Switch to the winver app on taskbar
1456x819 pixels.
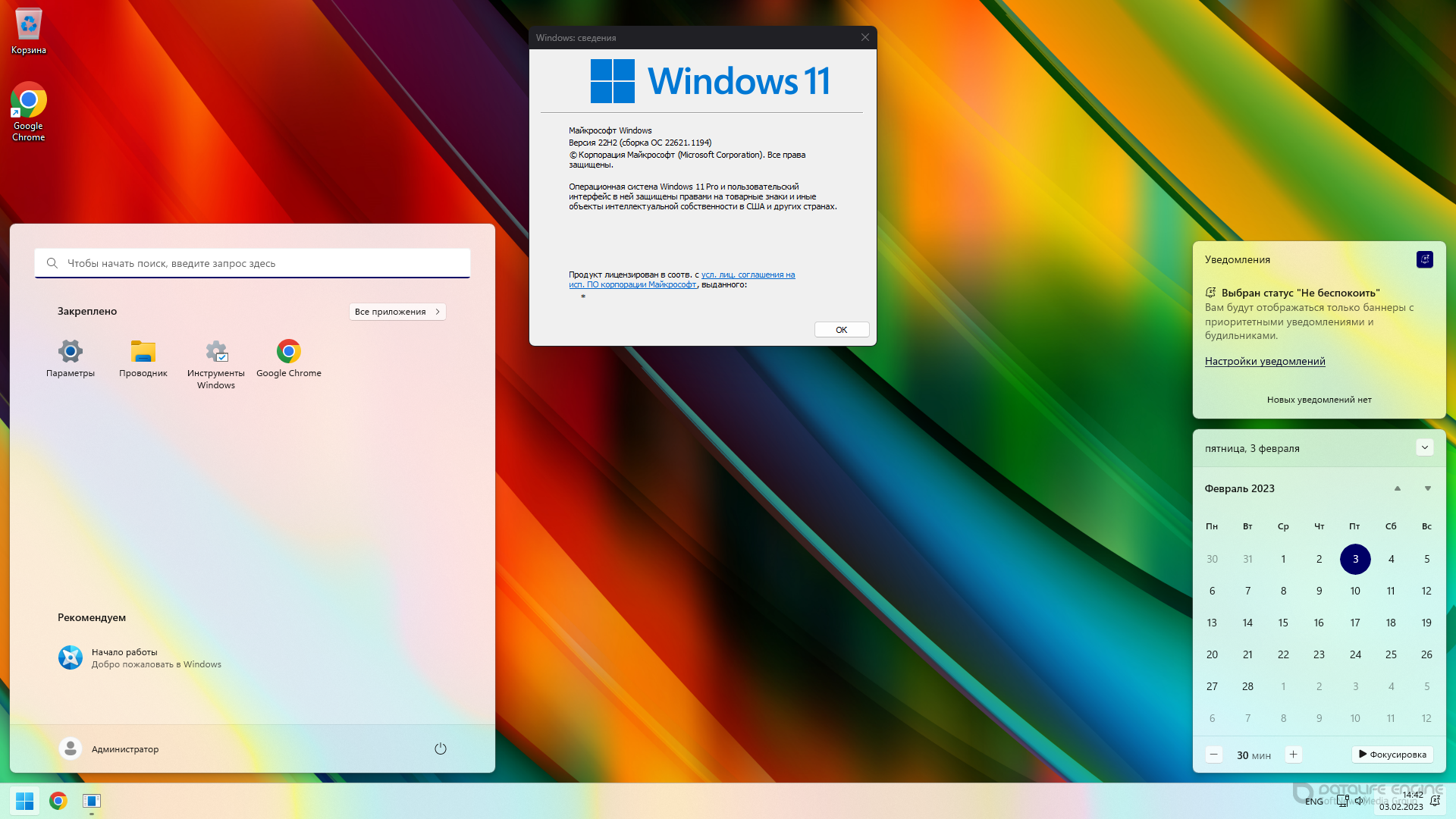pos(92,801)
